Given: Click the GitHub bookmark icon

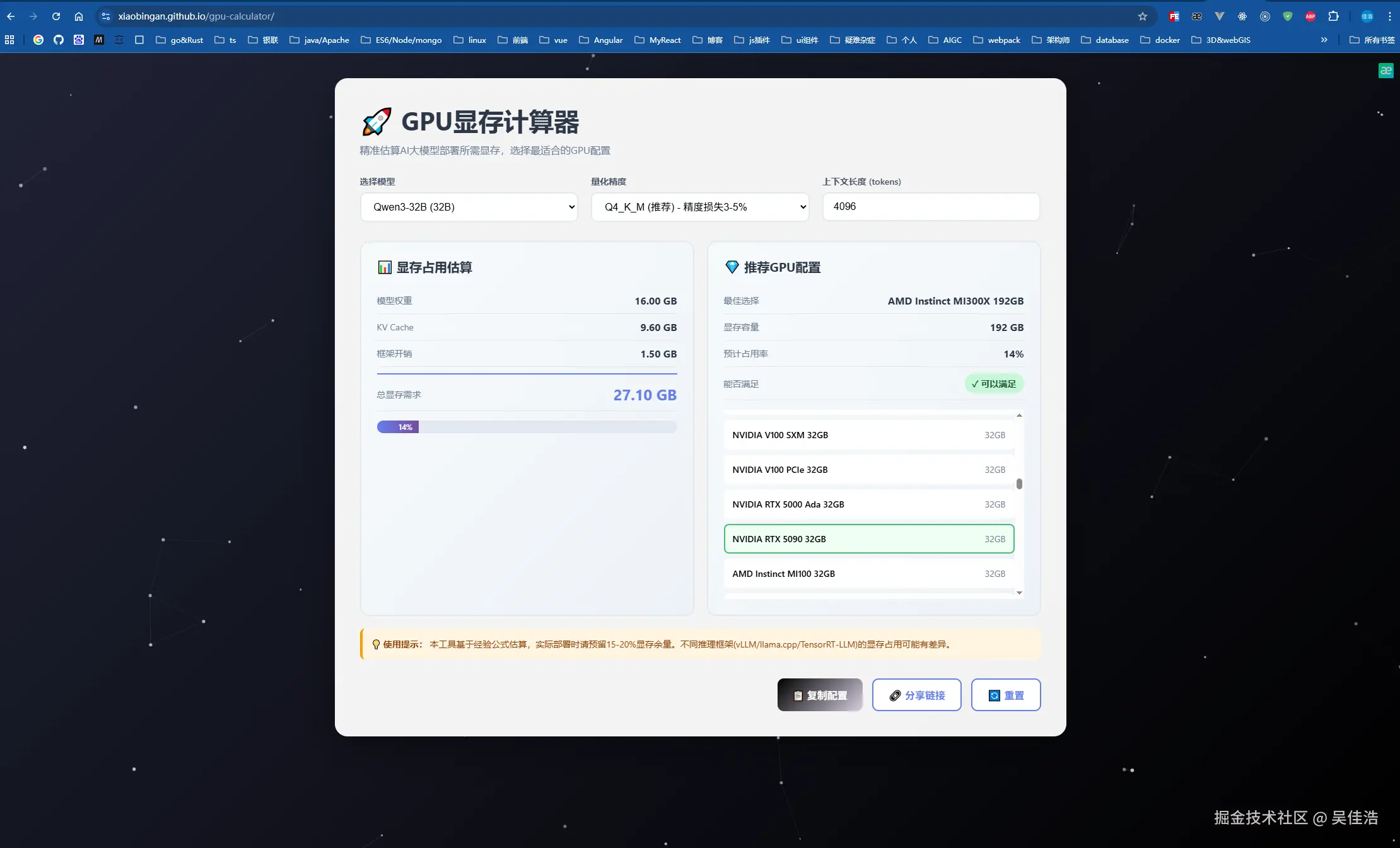Looking at the screenshot, I should (59, 40).
